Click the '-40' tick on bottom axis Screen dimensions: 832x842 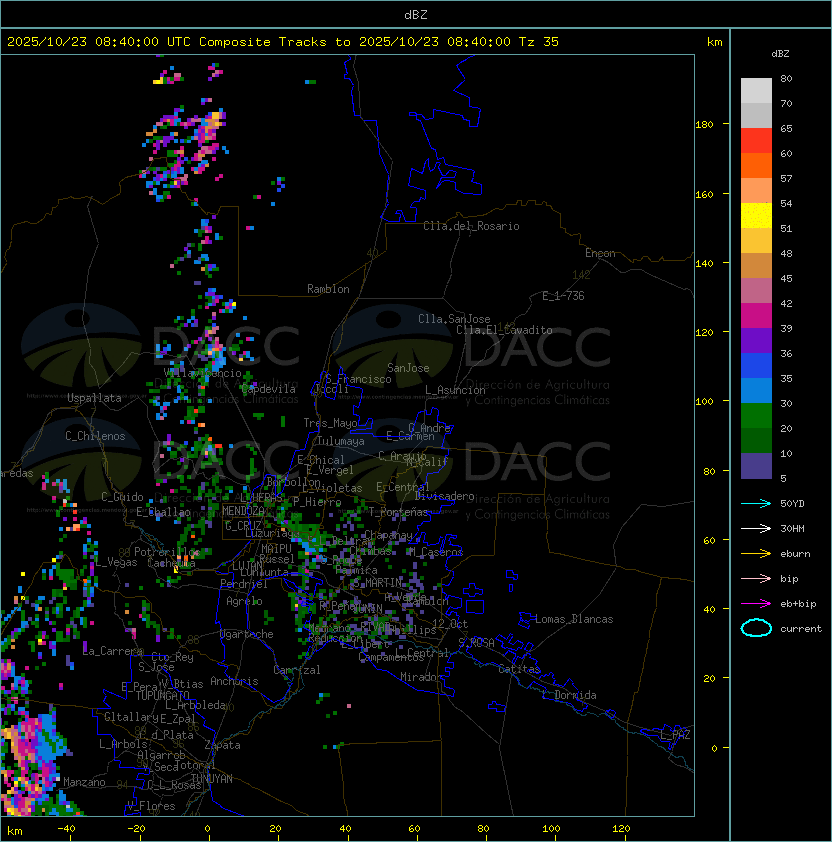tap(66, 829)
